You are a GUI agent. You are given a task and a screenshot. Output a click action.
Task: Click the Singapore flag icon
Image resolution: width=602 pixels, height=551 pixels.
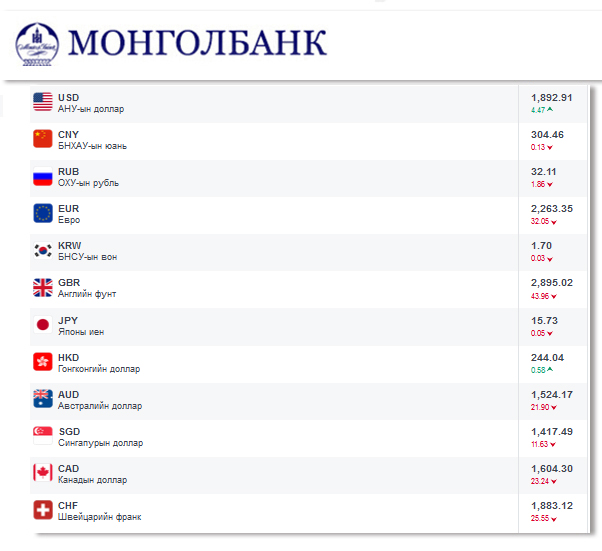(x=42, y=436)
